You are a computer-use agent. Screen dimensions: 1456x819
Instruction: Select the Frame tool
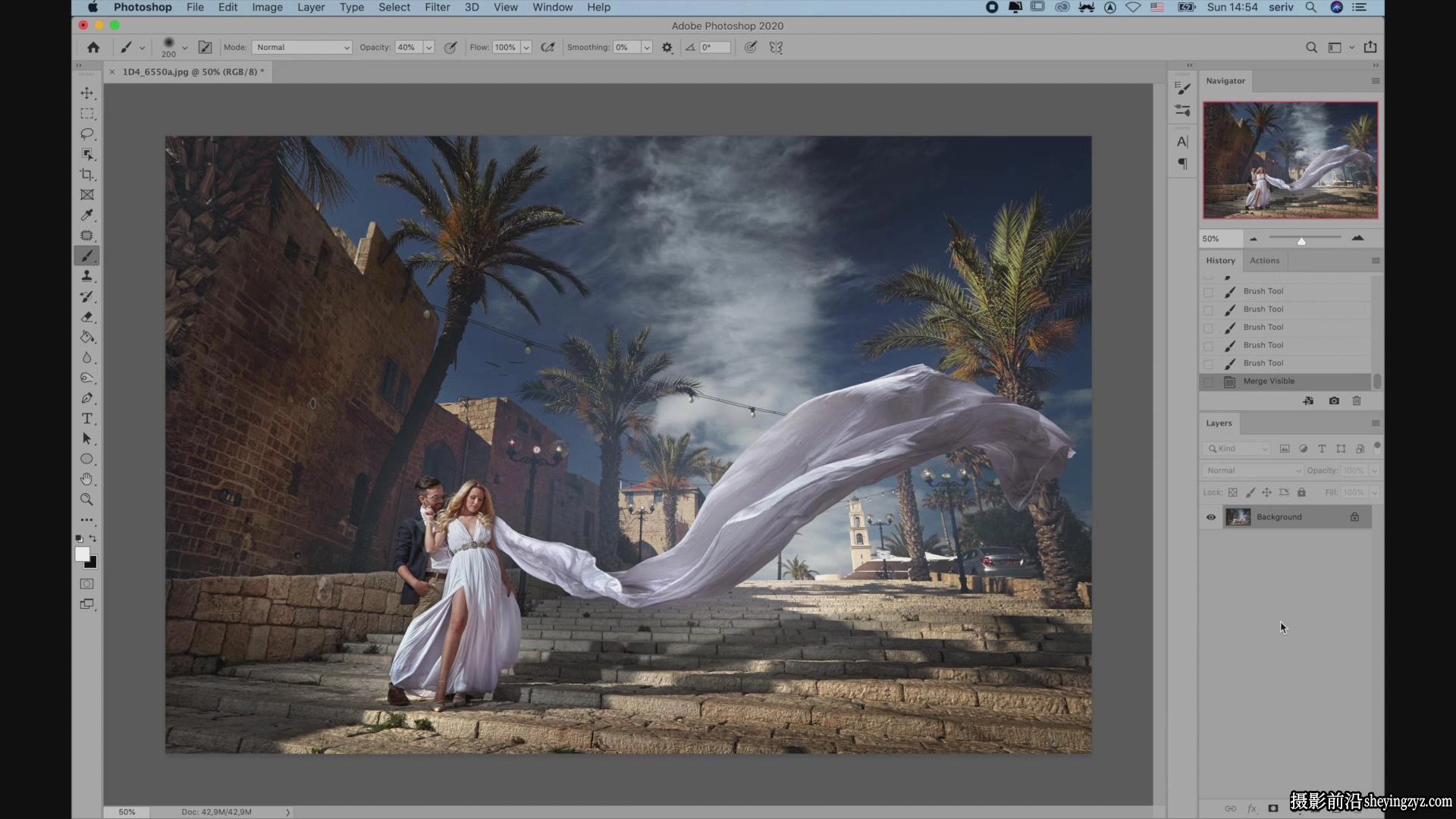(x=87, y=195)
